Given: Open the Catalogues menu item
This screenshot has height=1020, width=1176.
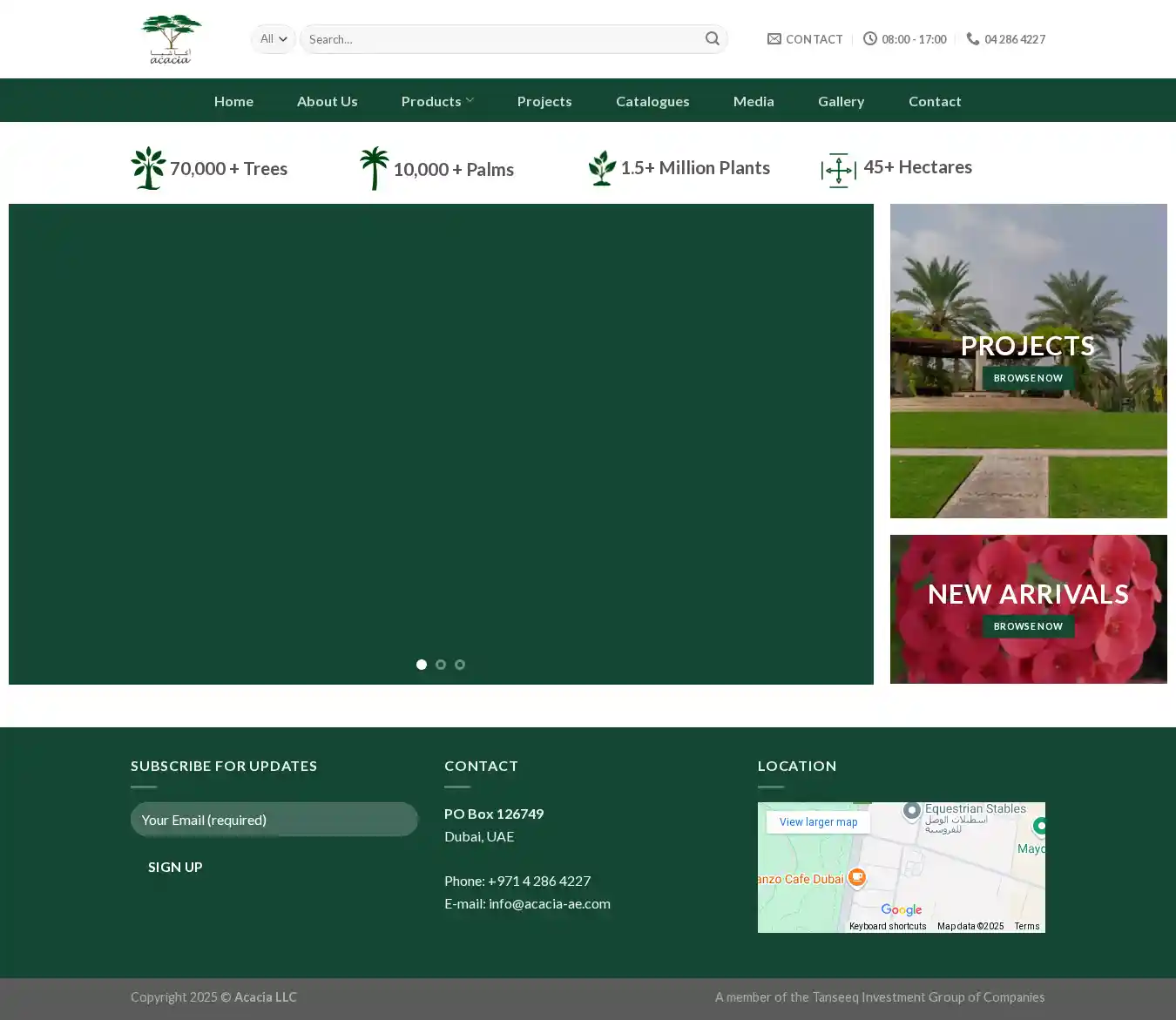Looking at the screenshot, I should coord(652,101).
